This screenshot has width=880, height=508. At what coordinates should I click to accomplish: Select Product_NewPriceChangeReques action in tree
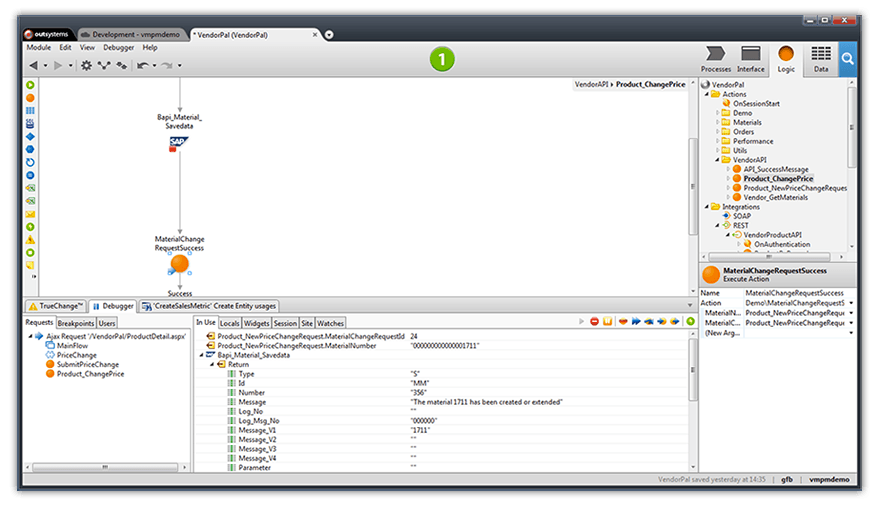pos(795,188)
